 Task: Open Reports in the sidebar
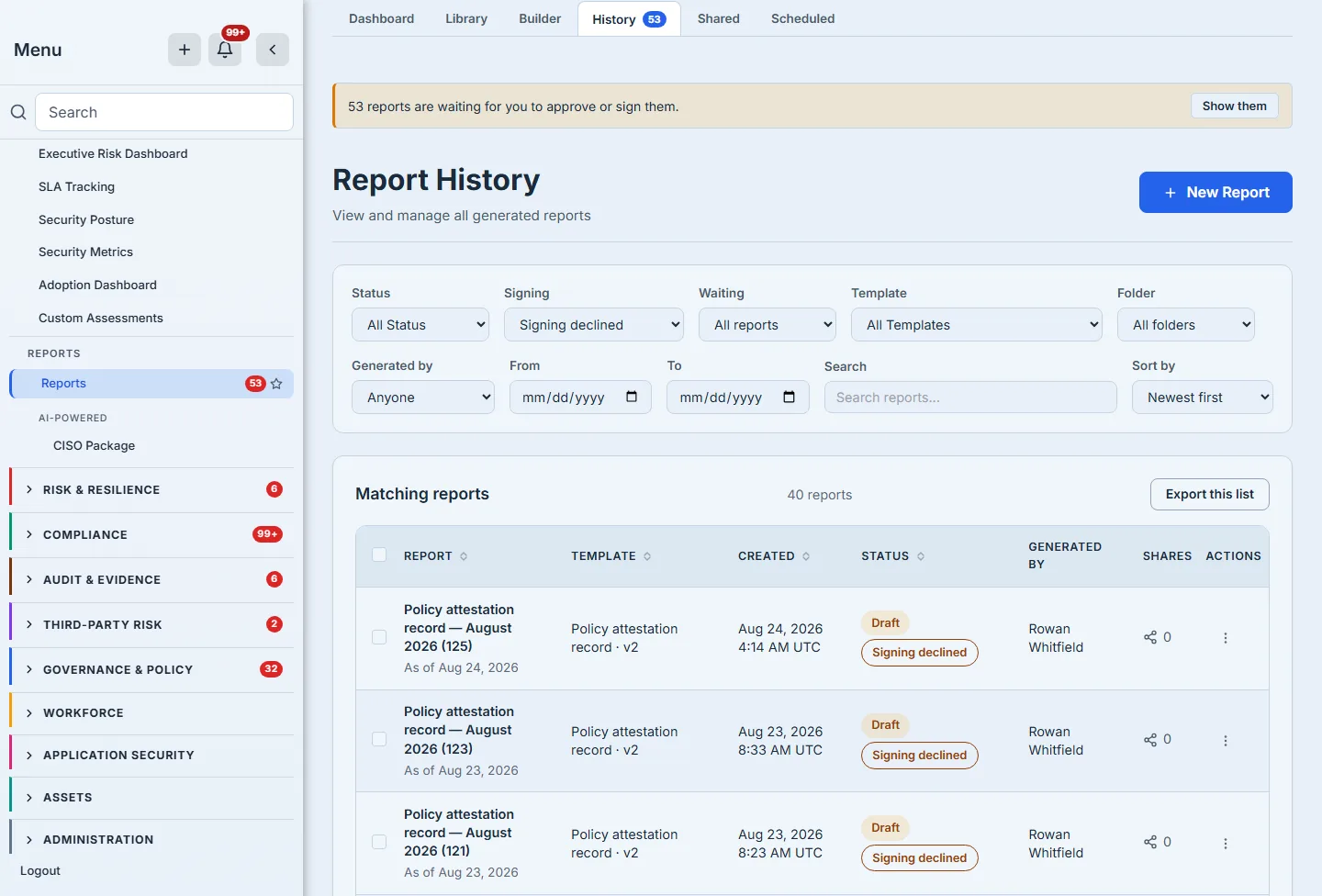pyautogui.click(x=151, y=384)
